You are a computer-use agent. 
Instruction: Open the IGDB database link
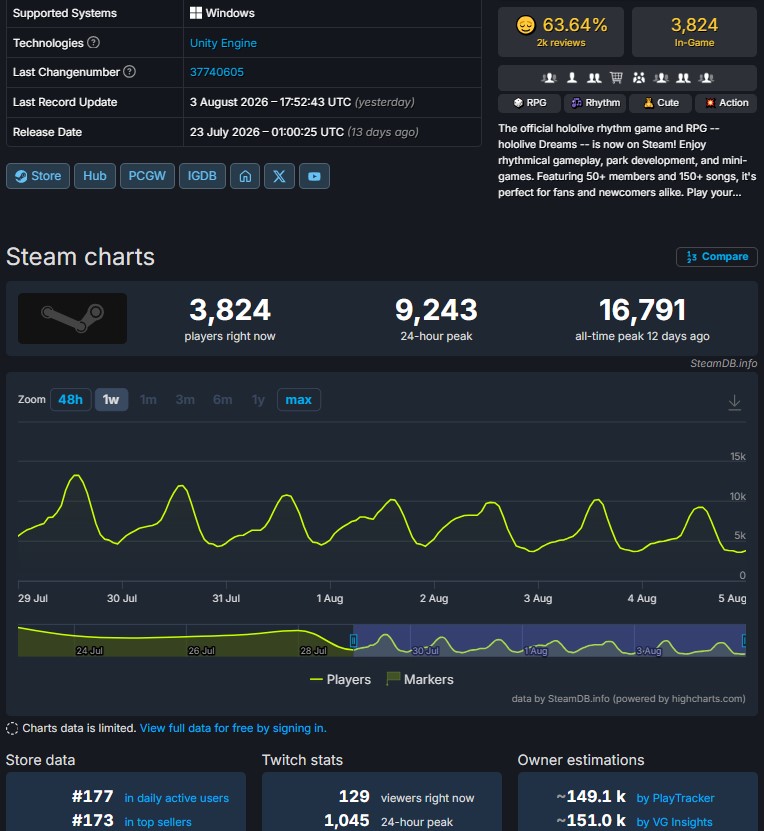[202, 176]
